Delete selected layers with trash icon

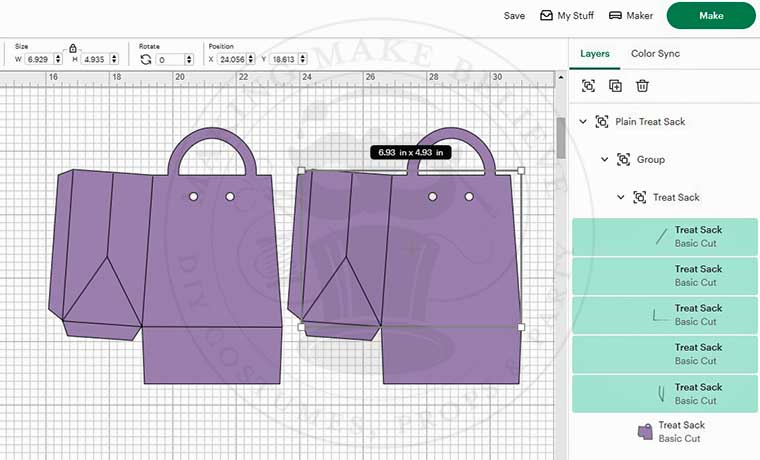pos(643,87)
